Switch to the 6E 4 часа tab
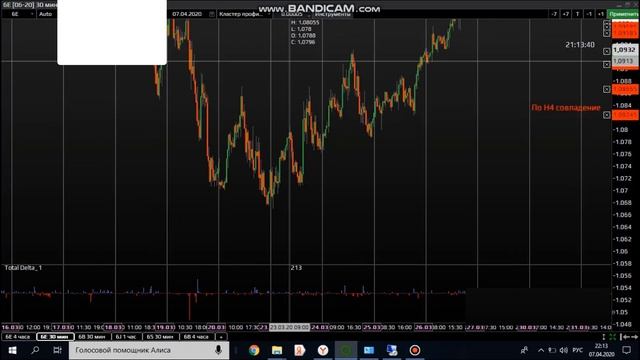The width and height of the screenshot is (640, 360). click(x=18, y=337)
